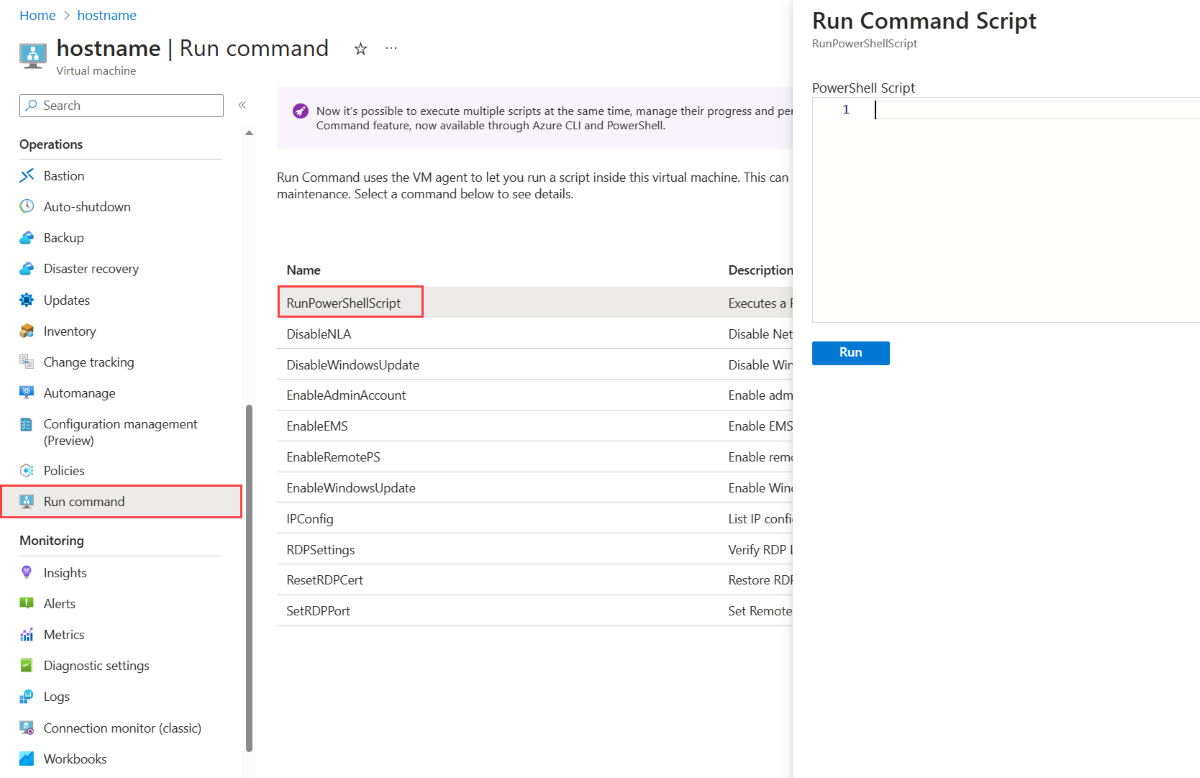Favorite this page using the star icon

click(x=360, y=48)
